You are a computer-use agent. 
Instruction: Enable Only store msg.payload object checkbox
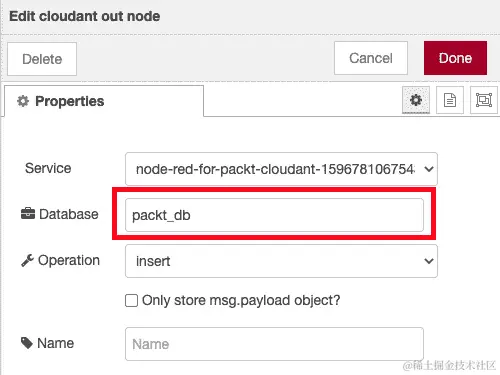tap(131, 300)
